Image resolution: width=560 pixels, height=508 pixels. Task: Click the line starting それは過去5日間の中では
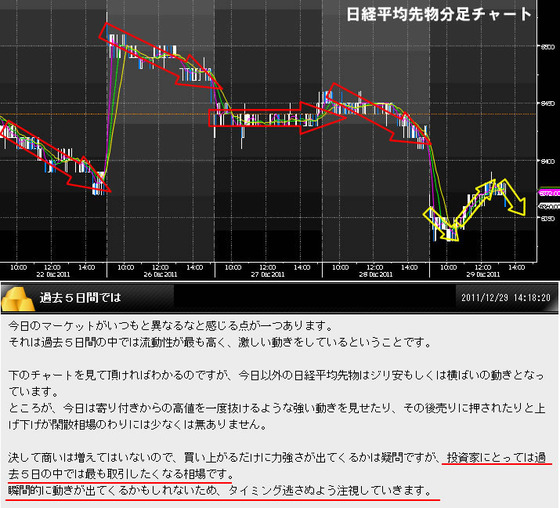[x=220, y=343]
